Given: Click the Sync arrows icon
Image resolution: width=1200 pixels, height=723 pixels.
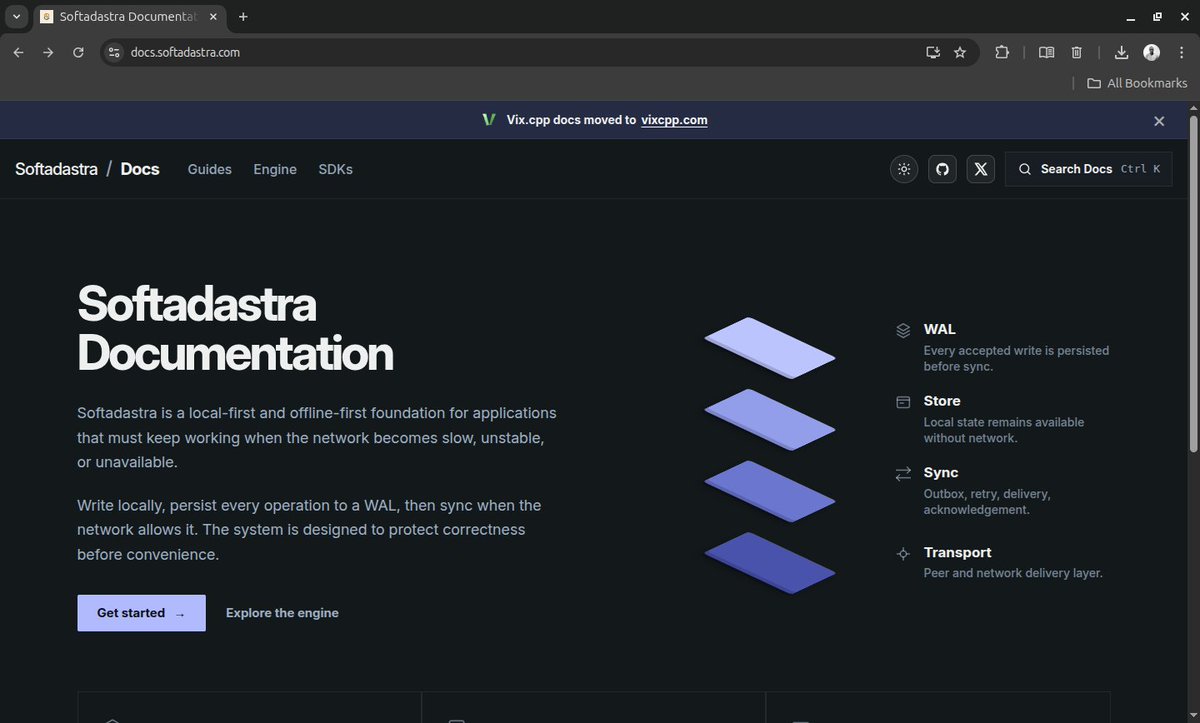Looking at the screenshot, I should (x=903, y=473).
